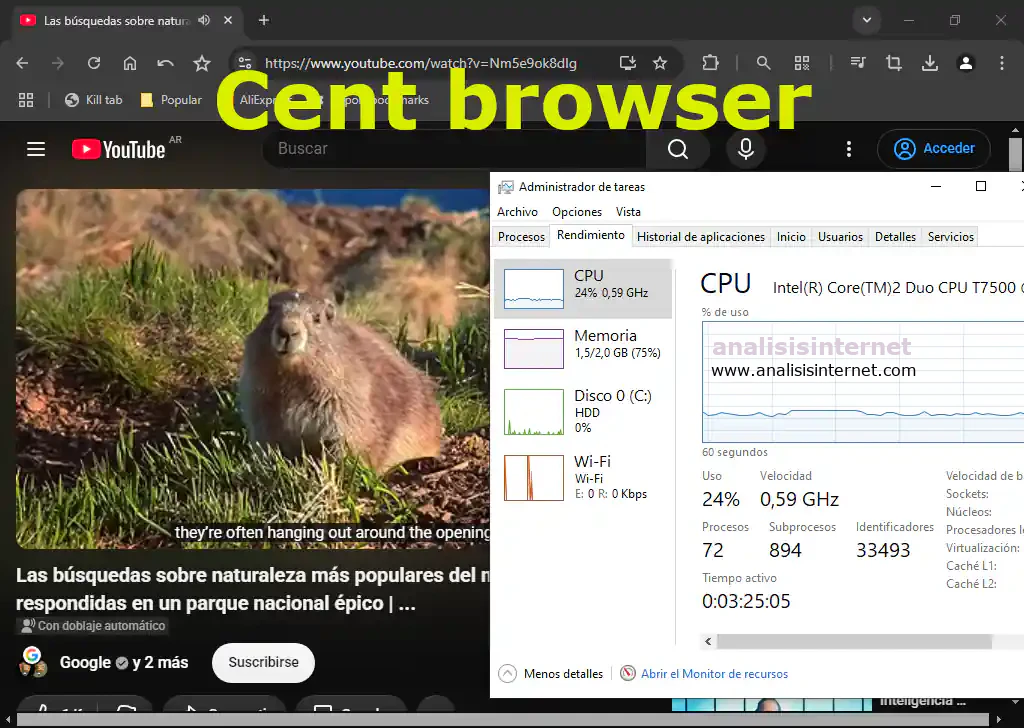Click the browser toolbar search magnifier
The height and width of the screenshot is (728, 1024).
point(763,63)
